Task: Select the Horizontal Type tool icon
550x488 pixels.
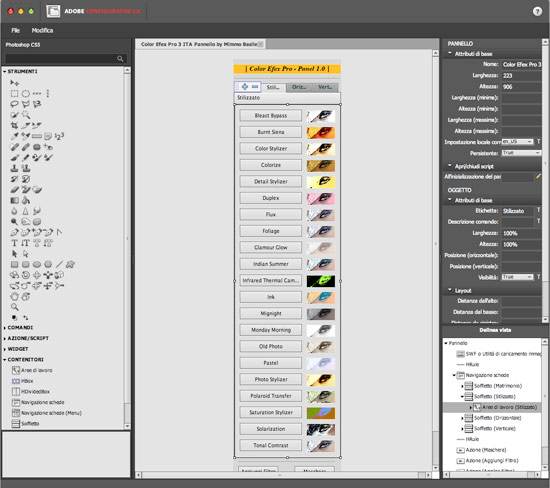Action: 14,243
